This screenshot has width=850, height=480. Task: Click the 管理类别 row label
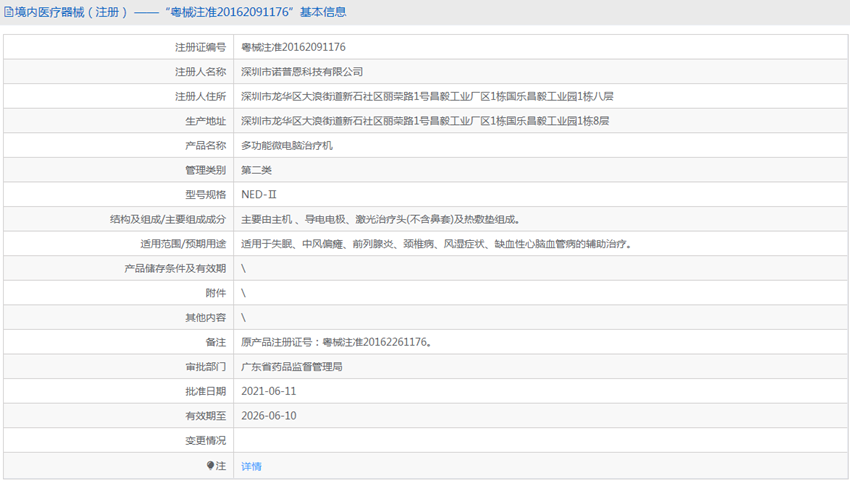205,170
